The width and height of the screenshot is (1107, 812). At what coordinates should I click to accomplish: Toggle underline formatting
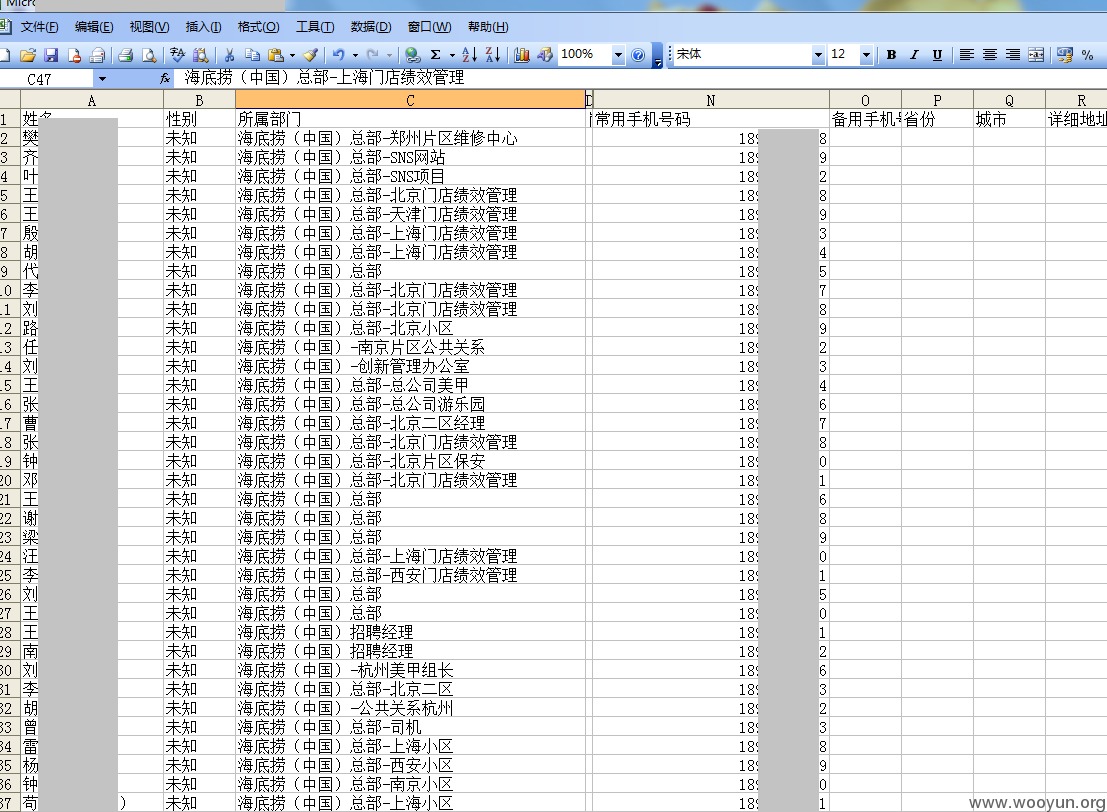(x=938, y=54)
